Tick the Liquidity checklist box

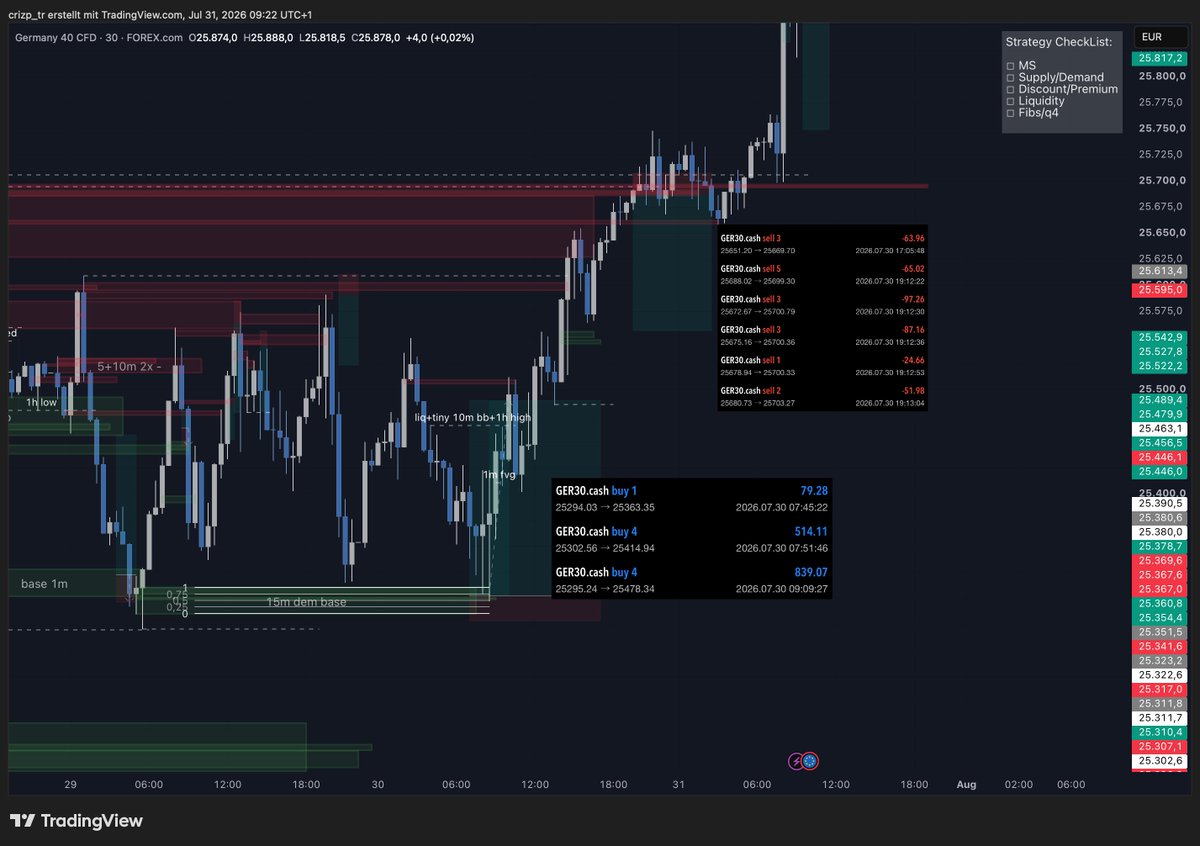(1010, 101)
